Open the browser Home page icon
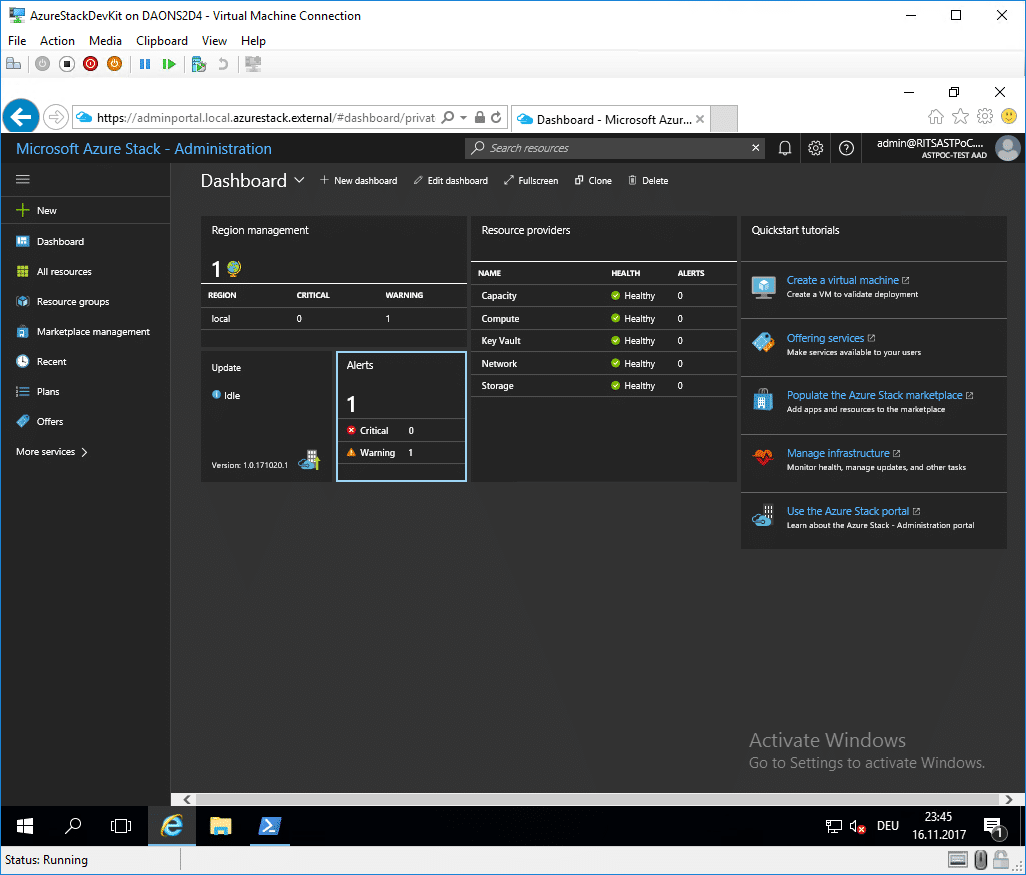 936,116
